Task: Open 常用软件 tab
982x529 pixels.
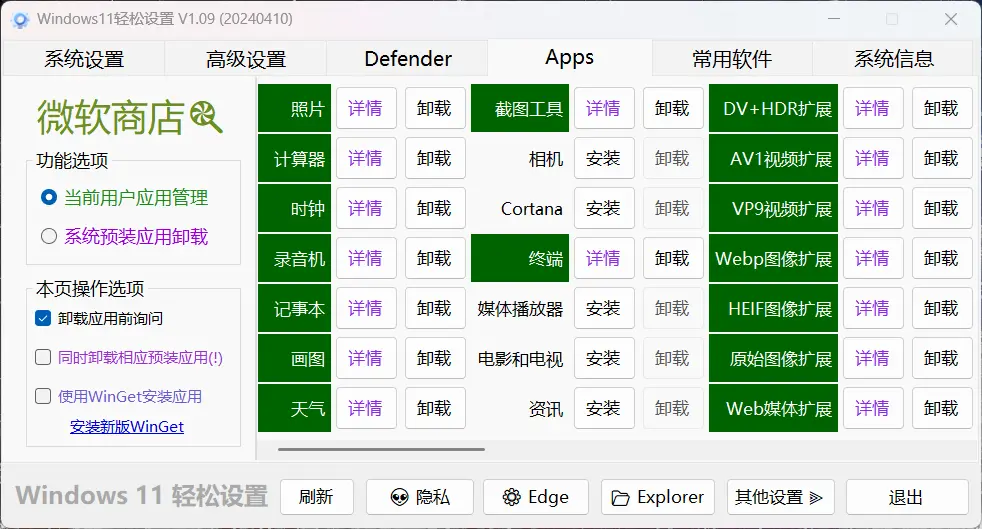Action: coord(731,59)
